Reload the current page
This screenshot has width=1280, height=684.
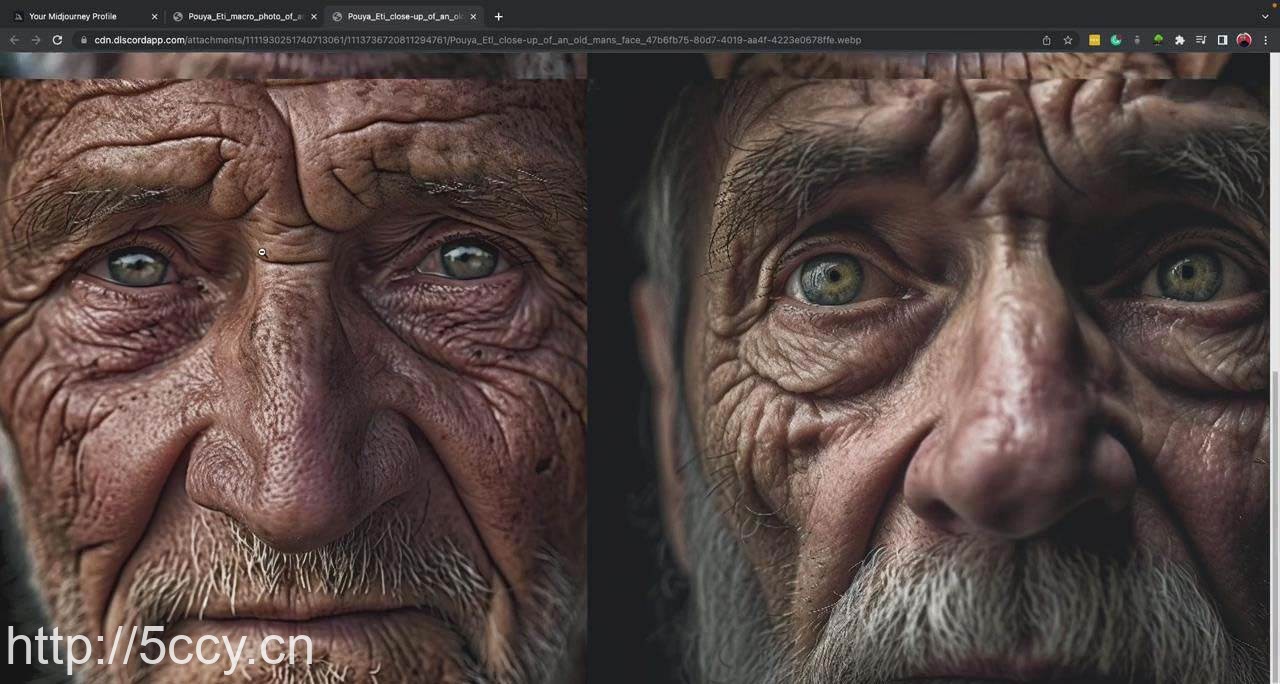click(x=57, y=40)
